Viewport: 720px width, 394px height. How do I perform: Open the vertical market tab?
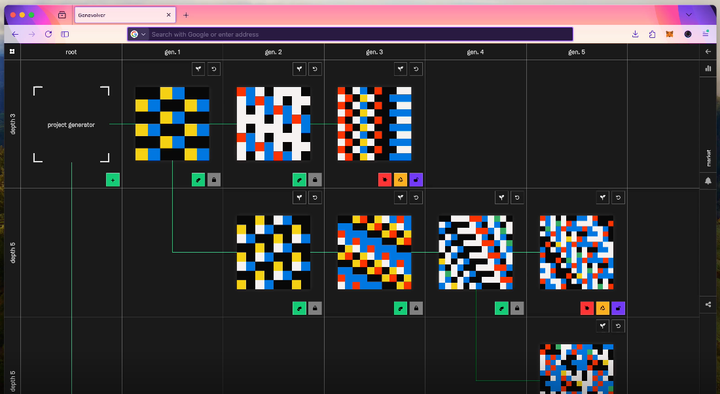tap(708, 158)
